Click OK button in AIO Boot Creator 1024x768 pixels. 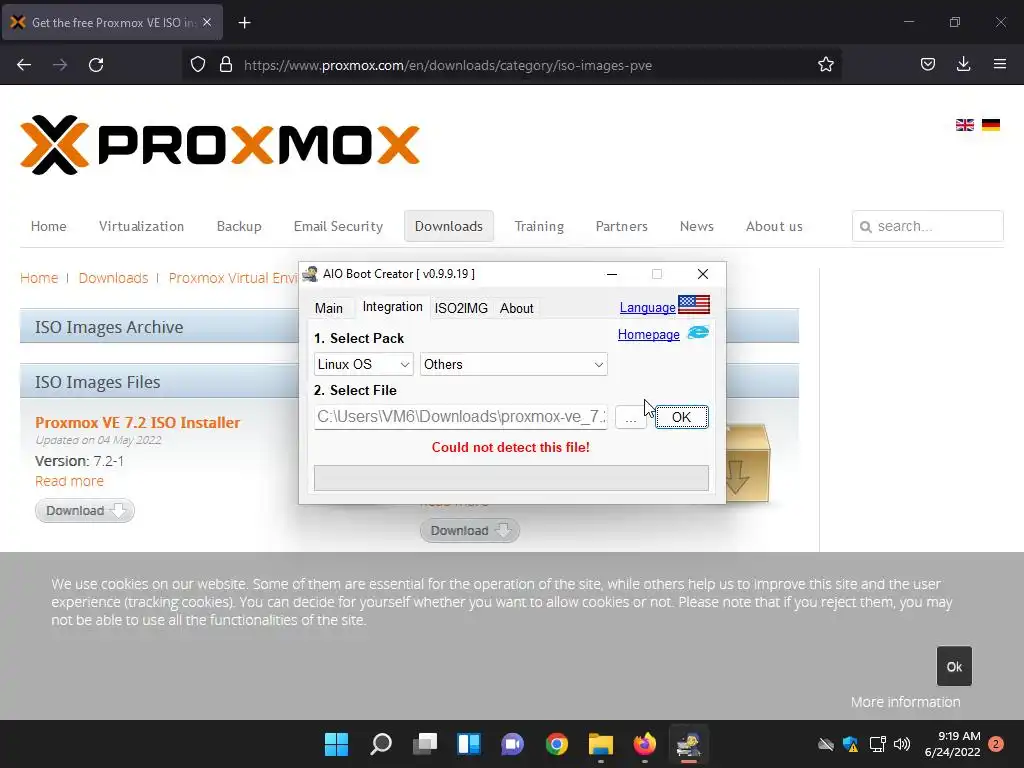[x=681, y=417]
